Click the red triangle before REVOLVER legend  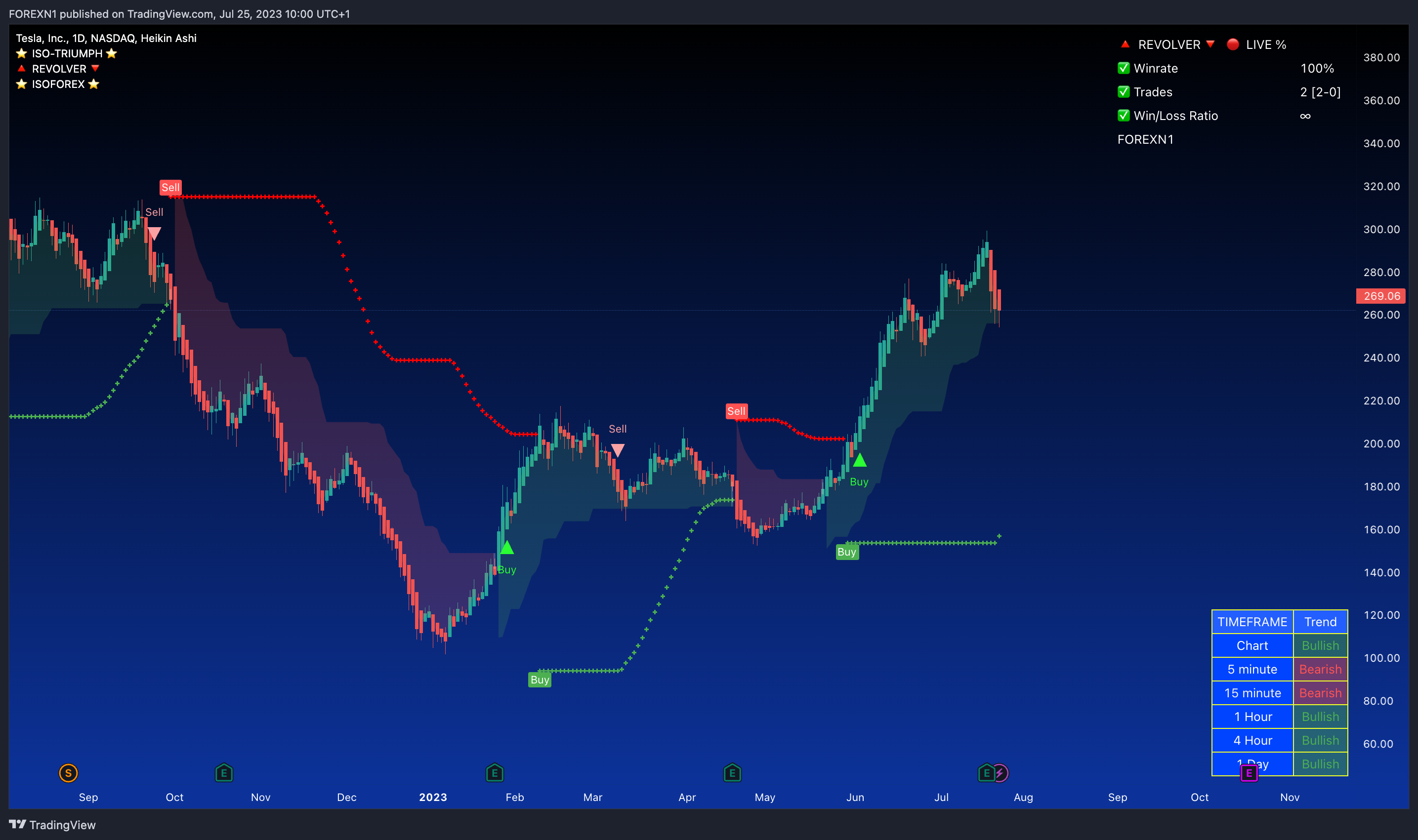(22, 69)
